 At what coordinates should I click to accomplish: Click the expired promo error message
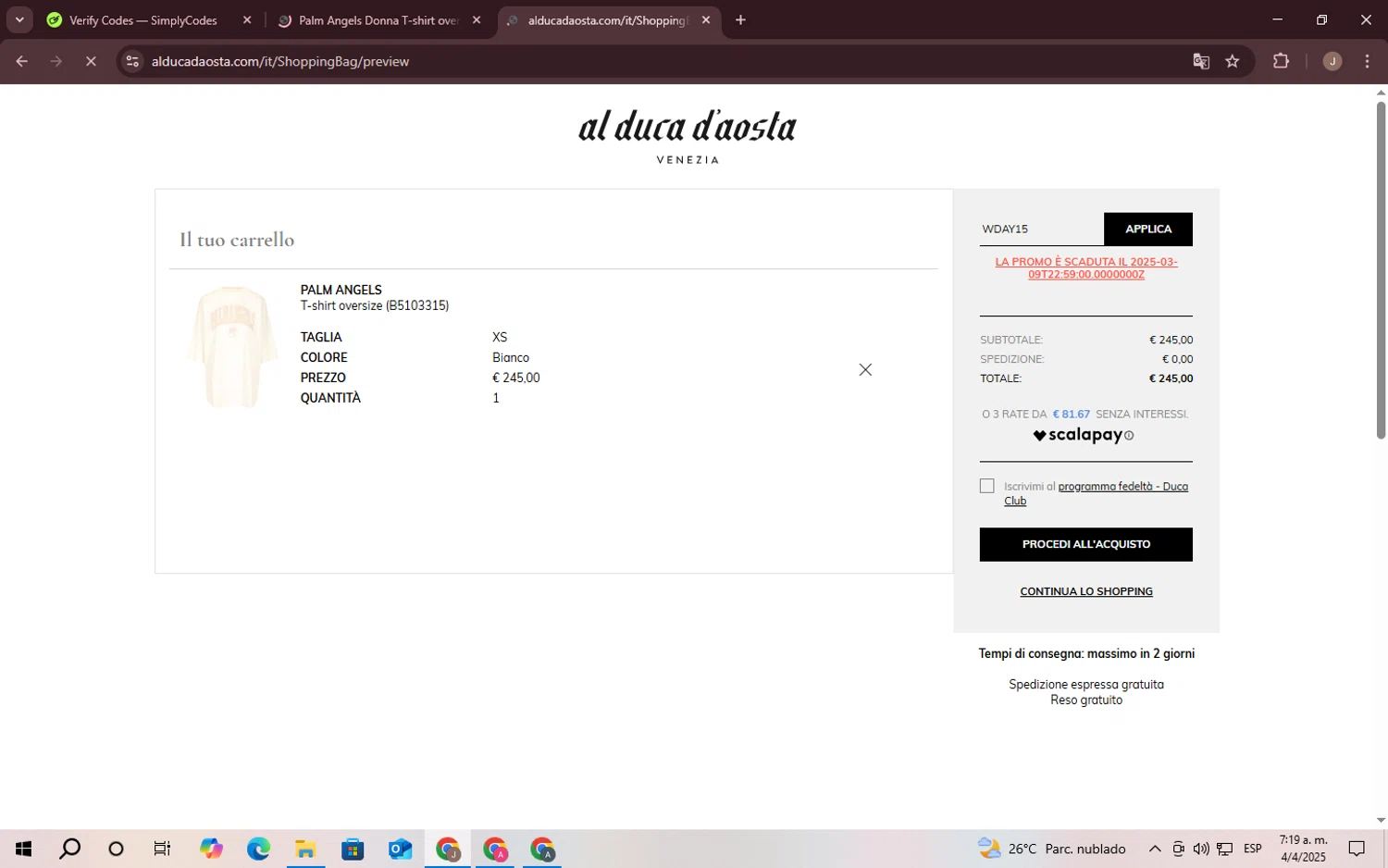[x=1086, y=268]
